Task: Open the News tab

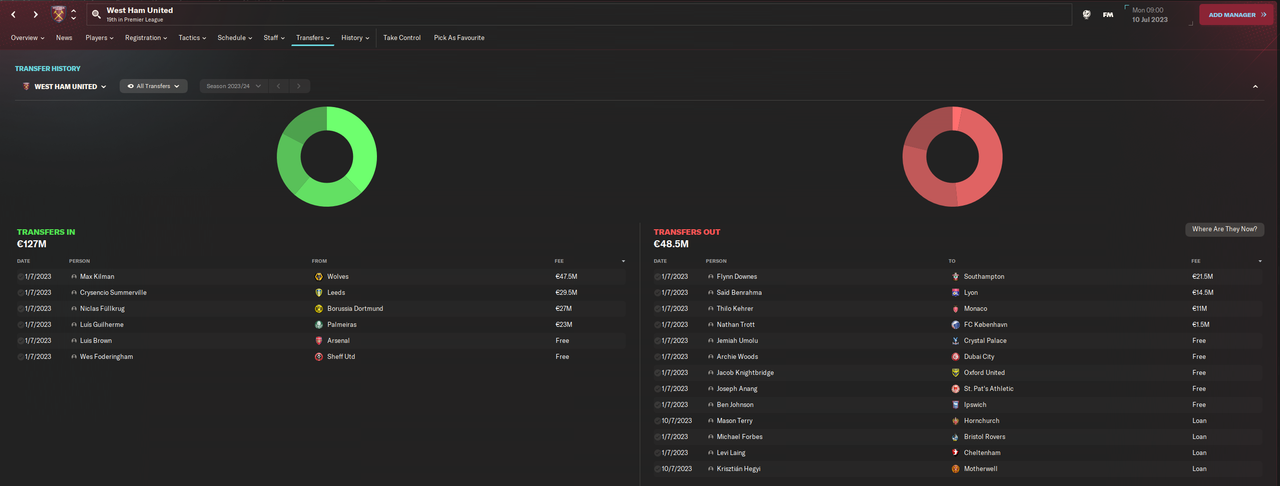Action: pos(64,37)
